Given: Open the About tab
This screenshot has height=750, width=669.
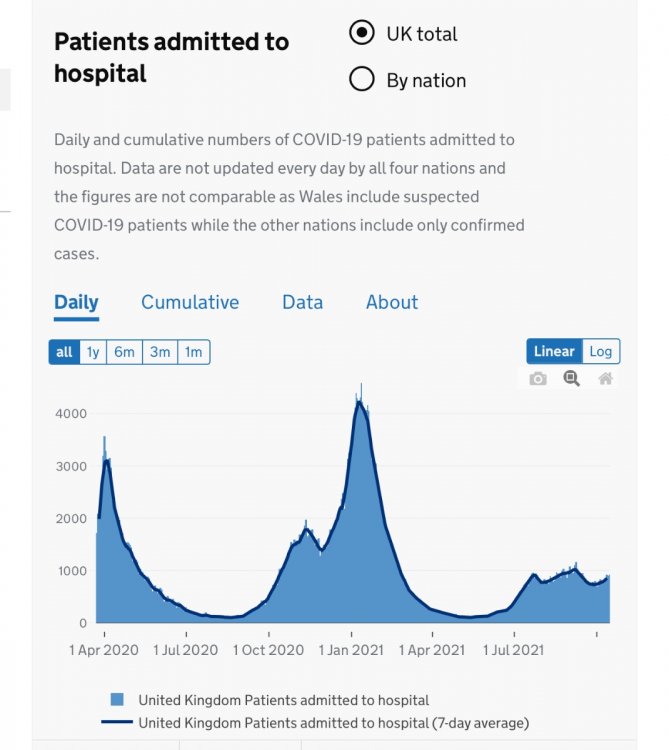Looking at the screenshot, I should 392,302.
